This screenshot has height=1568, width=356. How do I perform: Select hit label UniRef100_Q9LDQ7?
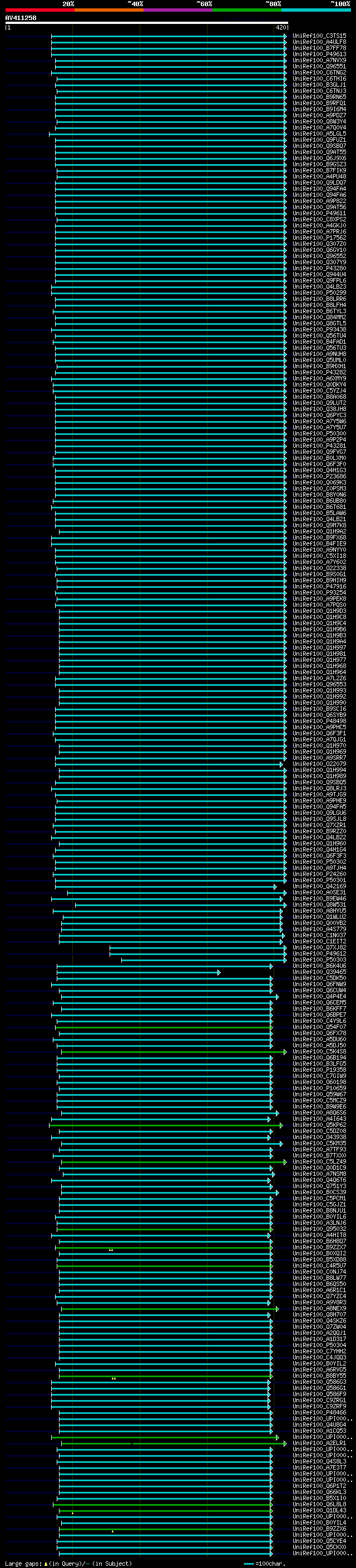[319, 182]
